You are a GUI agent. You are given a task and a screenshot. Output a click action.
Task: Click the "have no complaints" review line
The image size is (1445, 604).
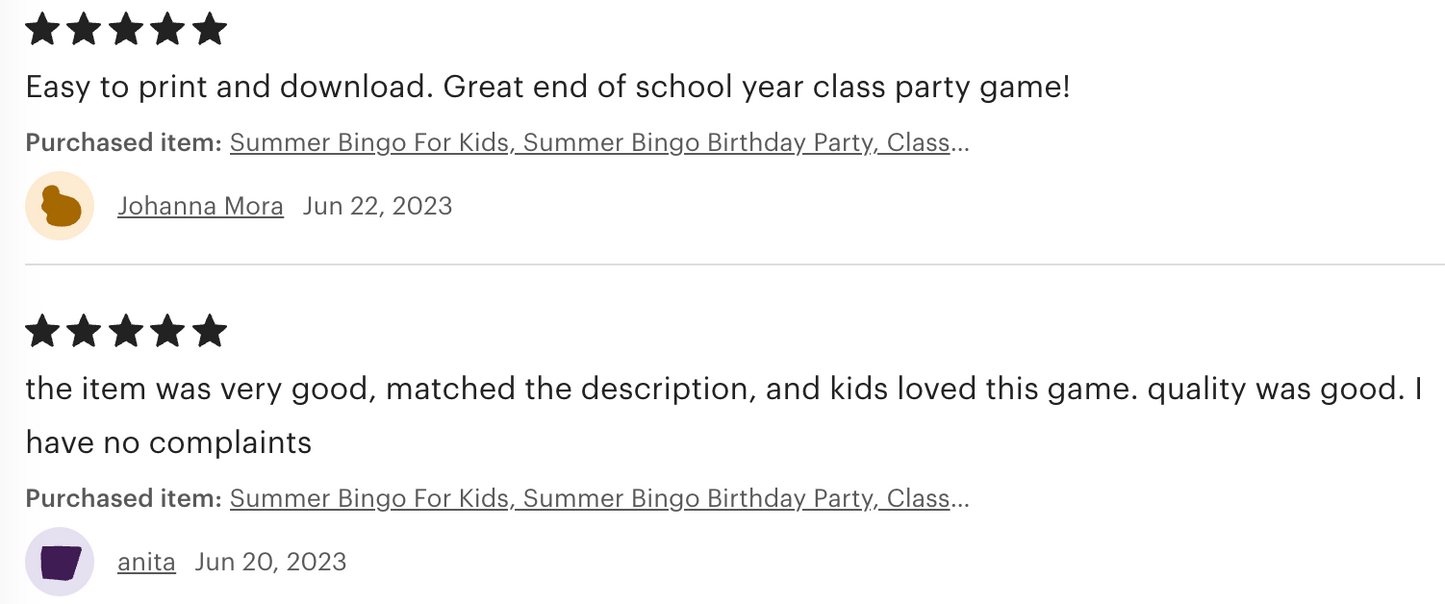169,442
